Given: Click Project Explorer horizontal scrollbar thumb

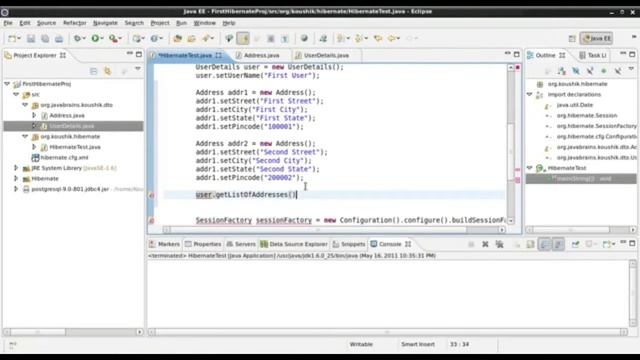Looking at the screenshot, I should pos(37,332).
